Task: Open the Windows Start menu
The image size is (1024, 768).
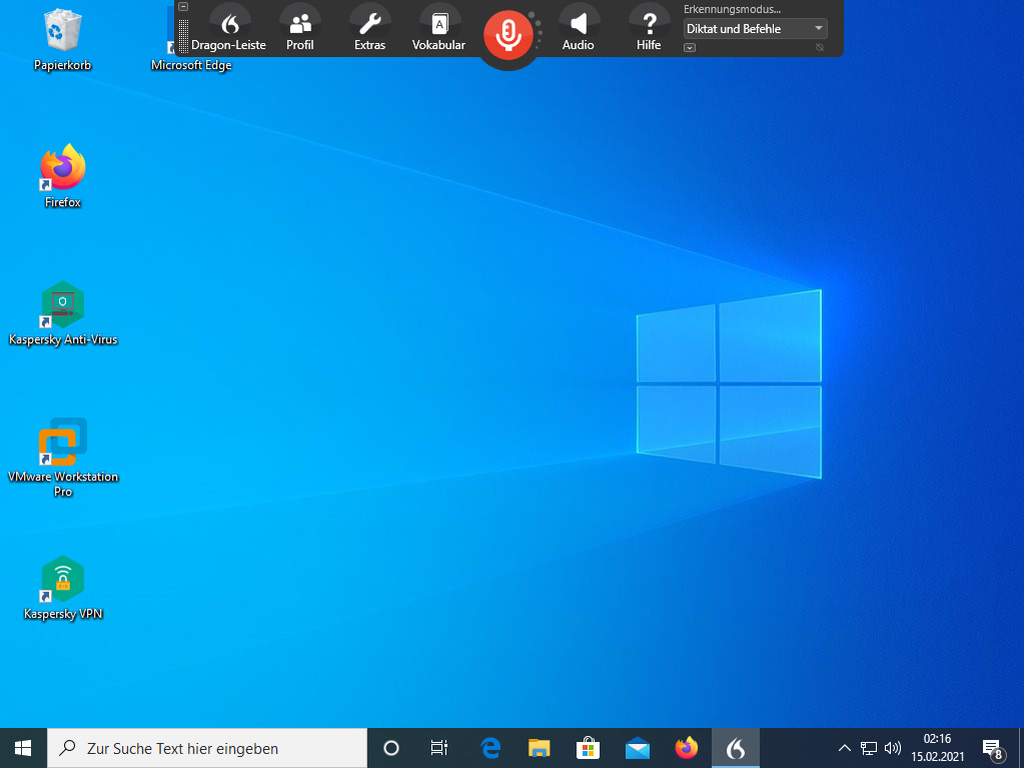Action: pos(23,748)
